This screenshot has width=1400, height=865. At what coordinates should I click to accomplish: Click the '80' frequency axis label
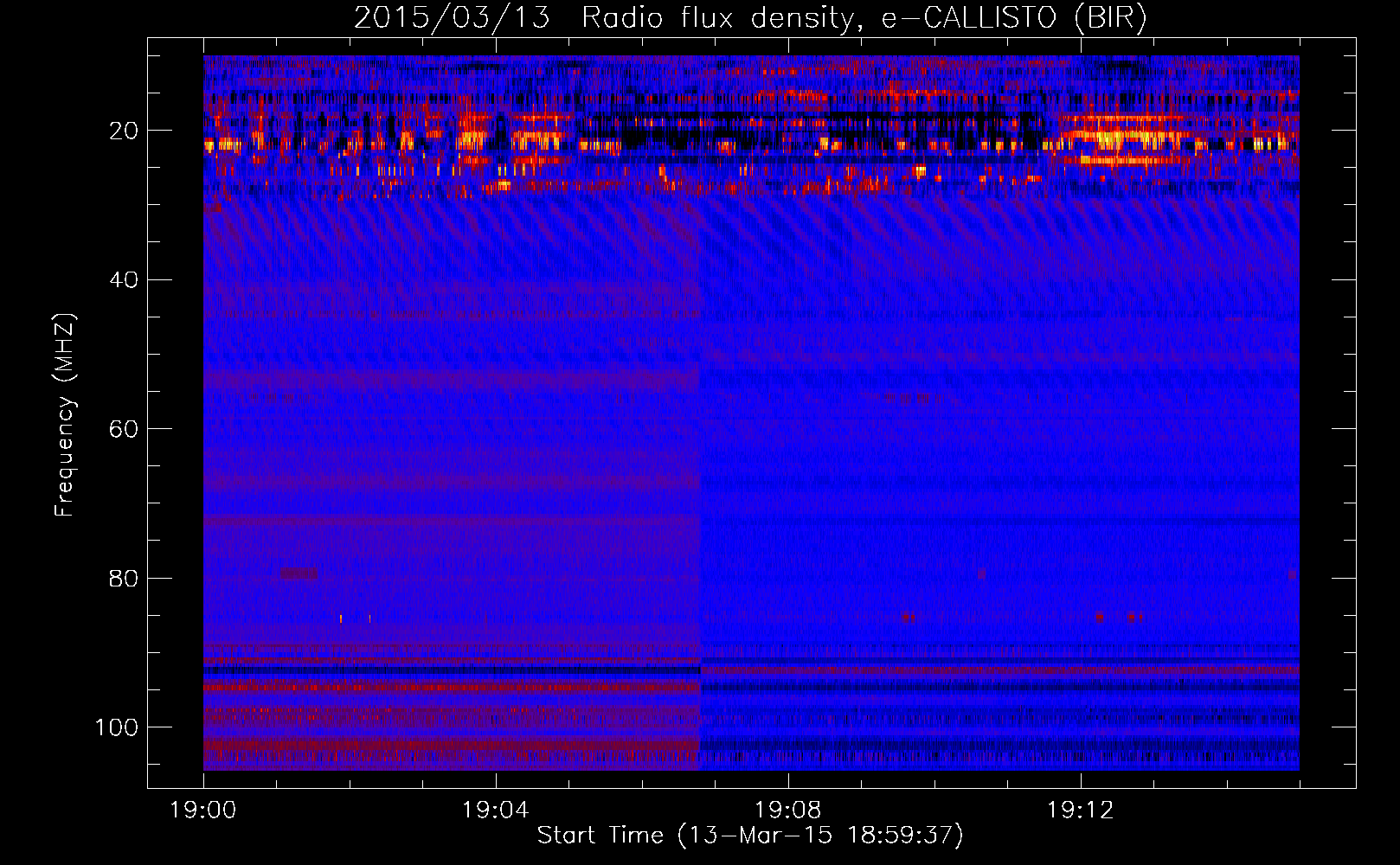[125, 579]
